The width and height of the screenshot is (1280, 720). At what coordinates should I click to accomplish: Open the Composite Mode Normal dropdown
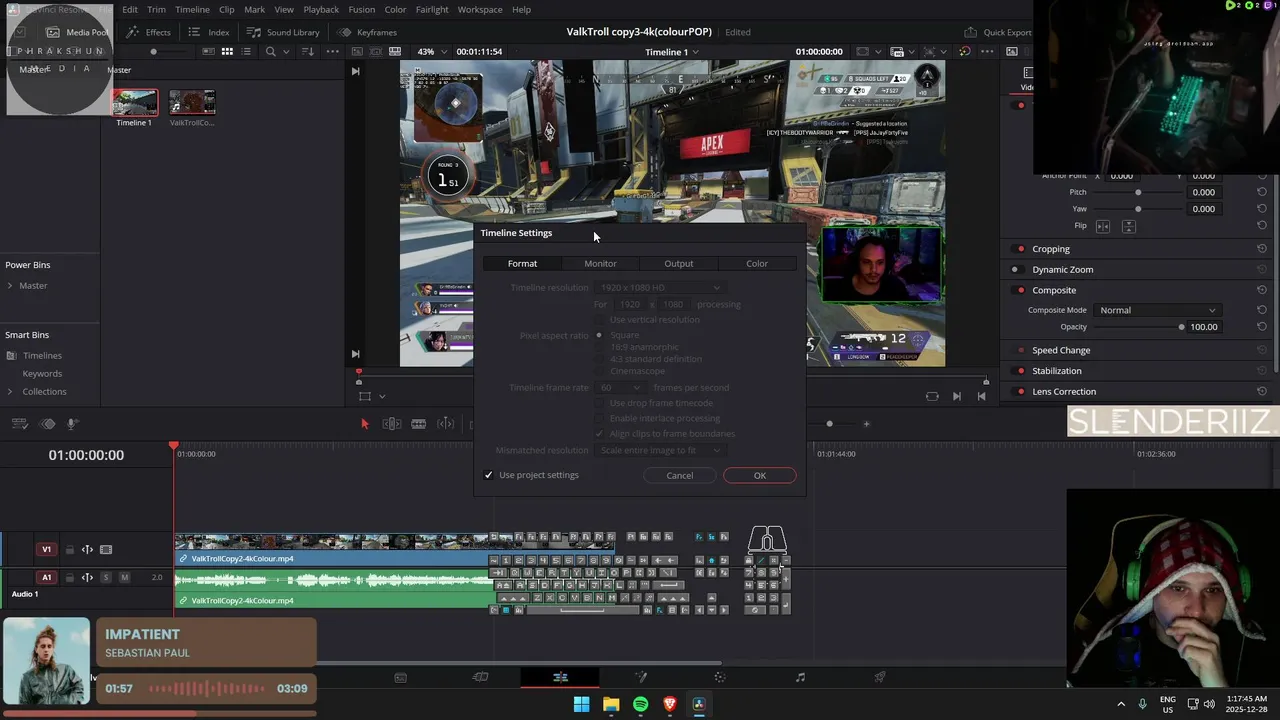pos(1157,310)
